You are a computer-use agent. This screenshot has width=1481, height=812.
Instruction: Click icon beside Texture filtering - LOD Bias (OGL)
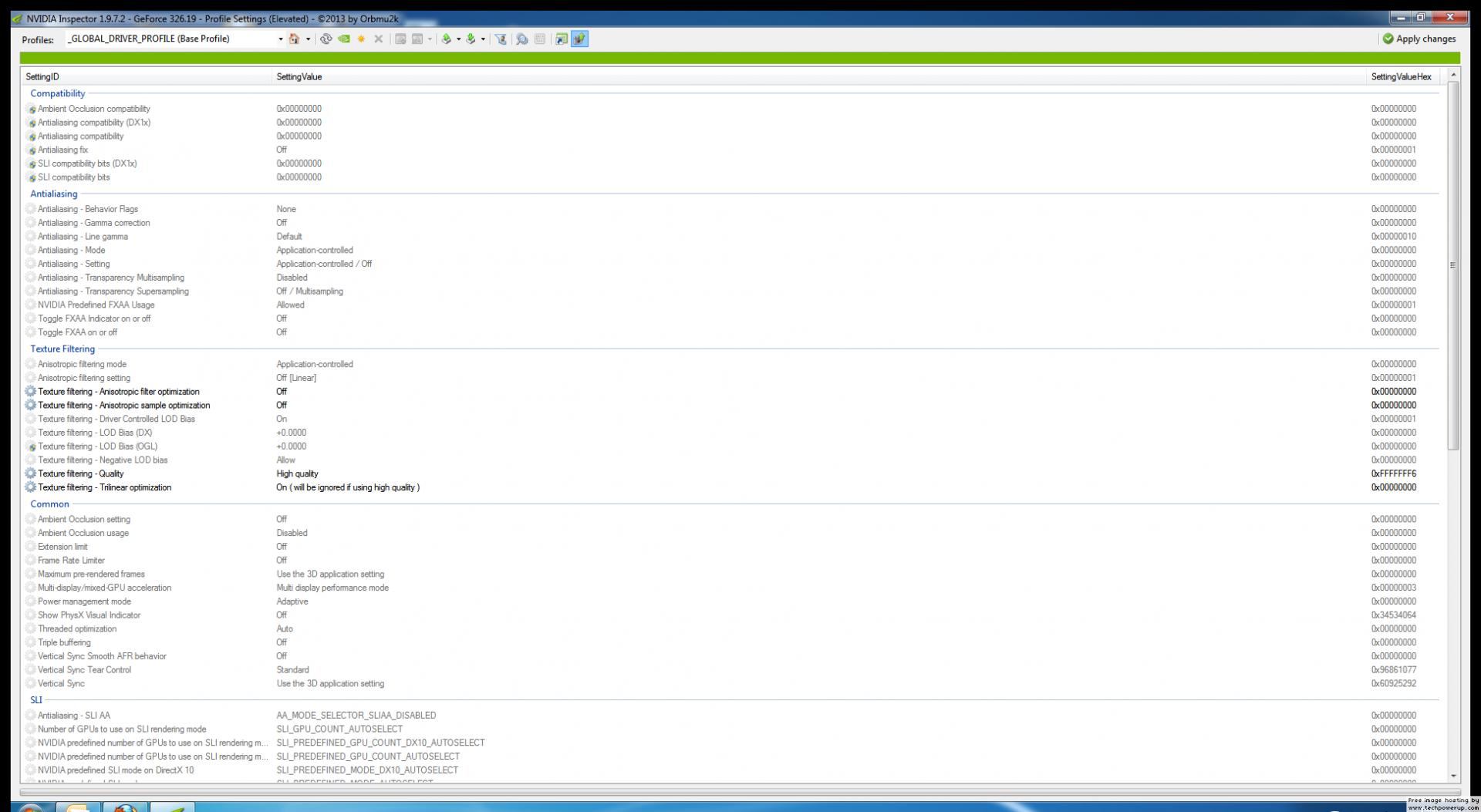32,447
